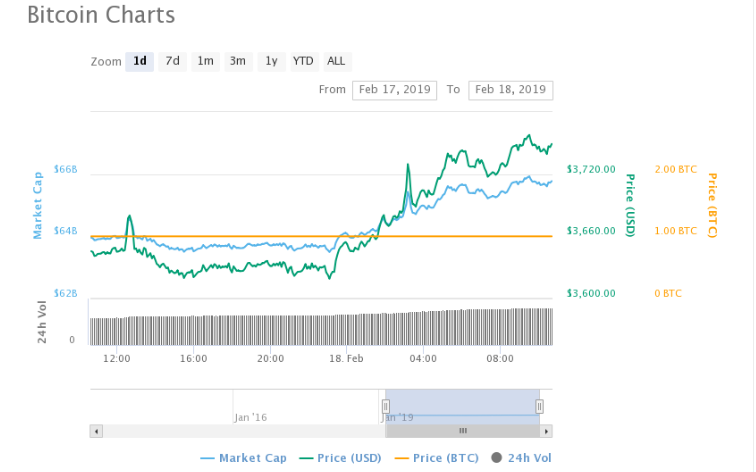Viewport: 756px width, 472px height.
Task: Click the $3,660.00 price axis label
Action: [591, 231]
